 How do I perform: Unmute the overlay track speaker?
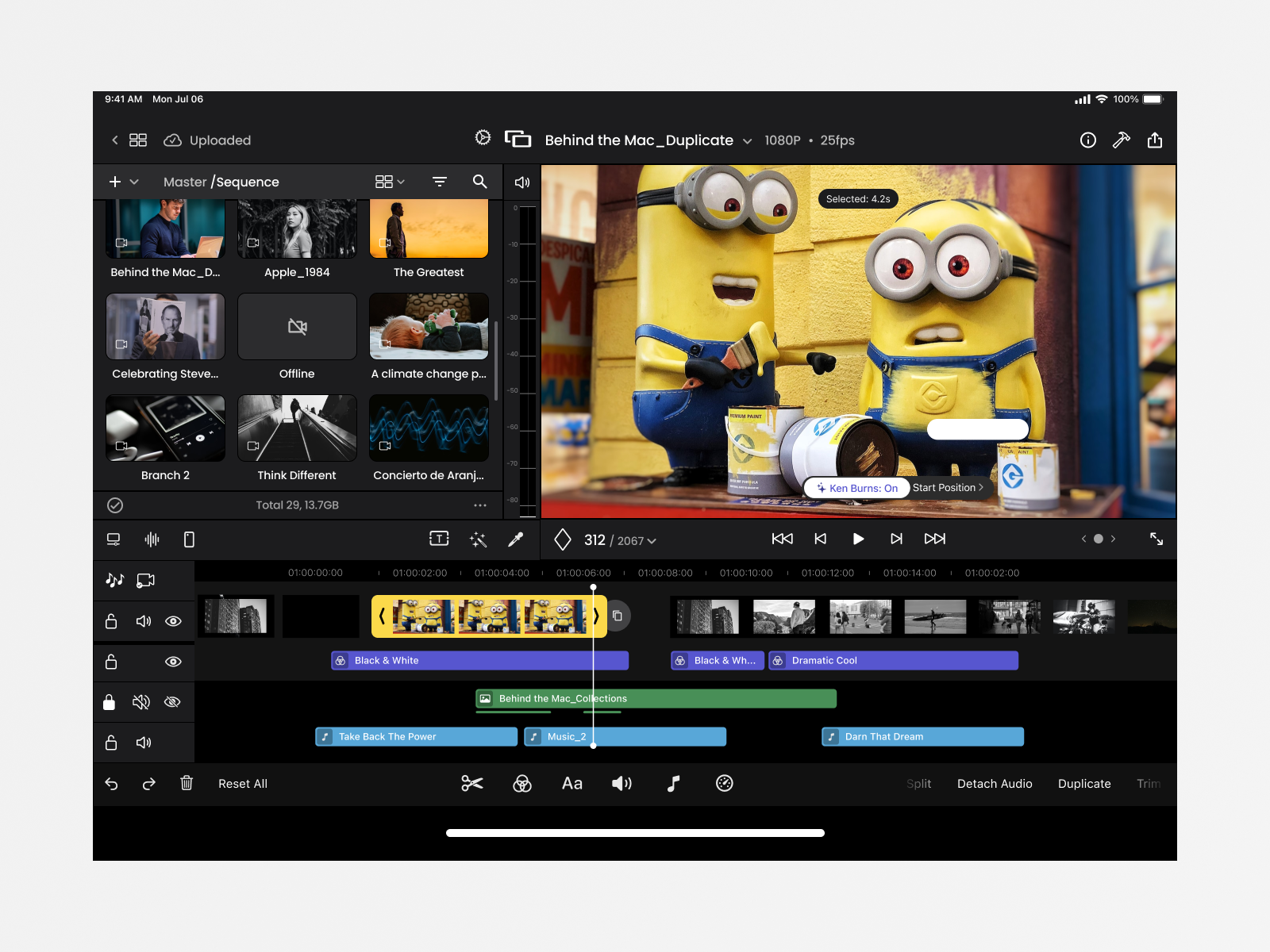(x=141, y=702)
